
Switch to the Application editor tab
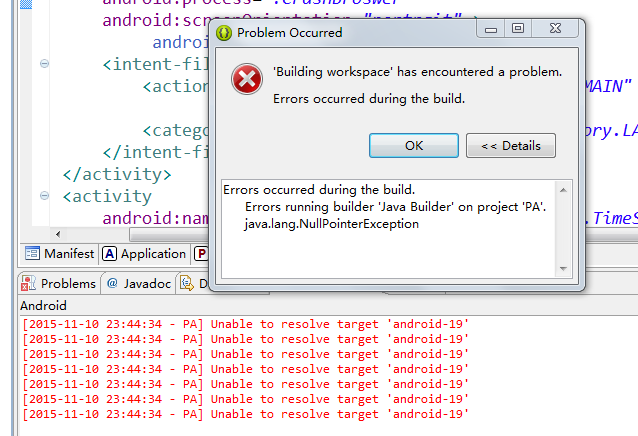coord(144,254)
